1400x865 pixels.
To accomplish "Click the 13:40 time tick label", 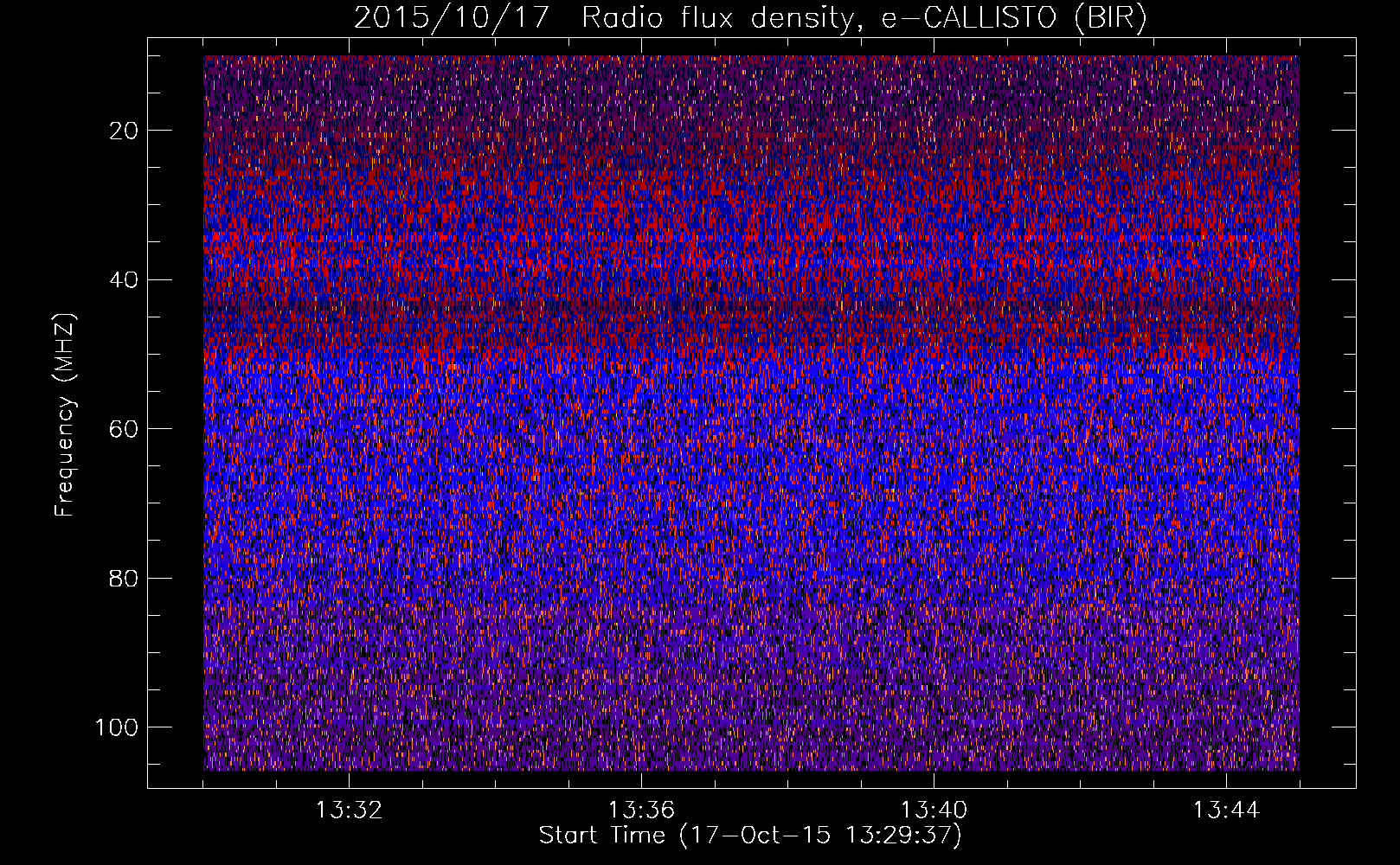I will (934, 811).
